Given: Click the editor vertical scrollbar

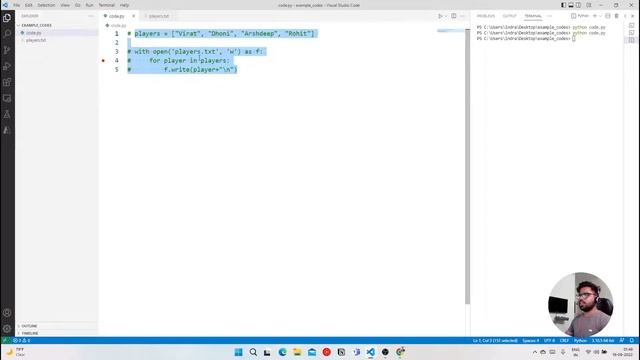Looking at the screenshot, I should click(467, 167).
